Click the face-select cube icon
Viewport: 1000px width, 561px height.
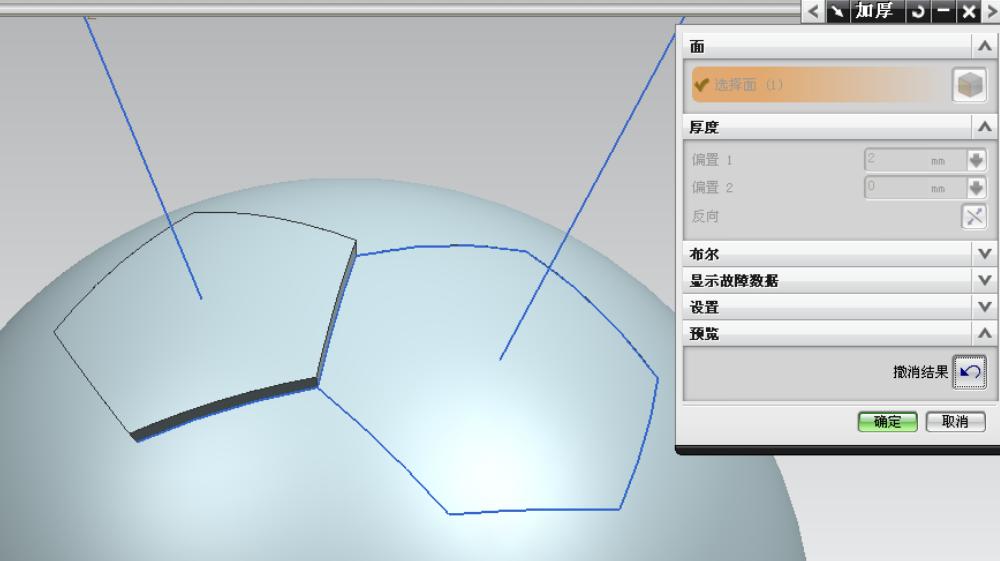coord(969,85)
